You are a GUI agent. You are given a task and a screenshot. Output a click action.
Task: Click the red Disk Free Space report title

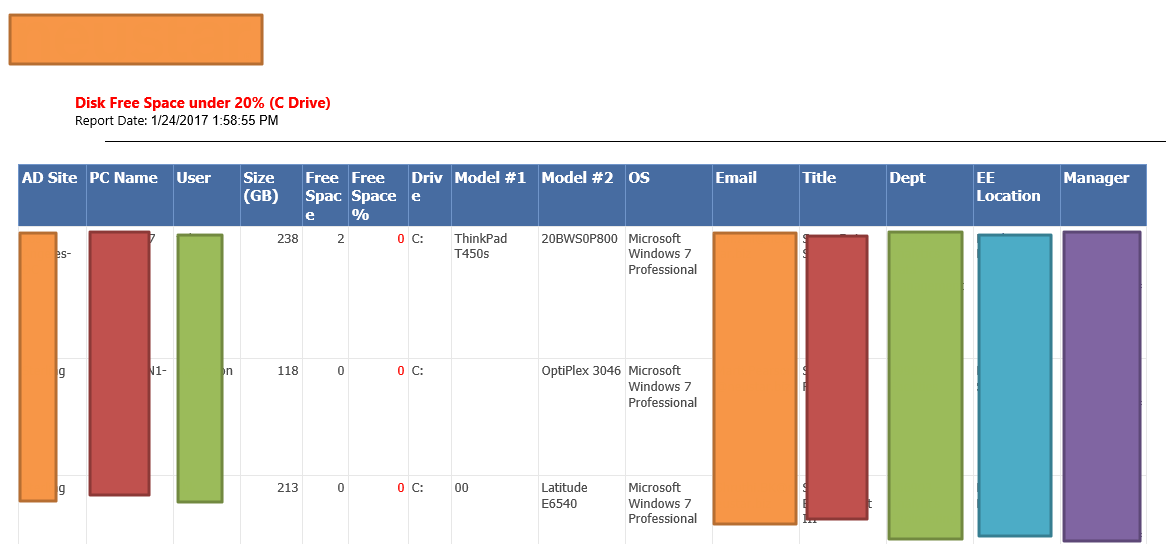tap(203, 103)
